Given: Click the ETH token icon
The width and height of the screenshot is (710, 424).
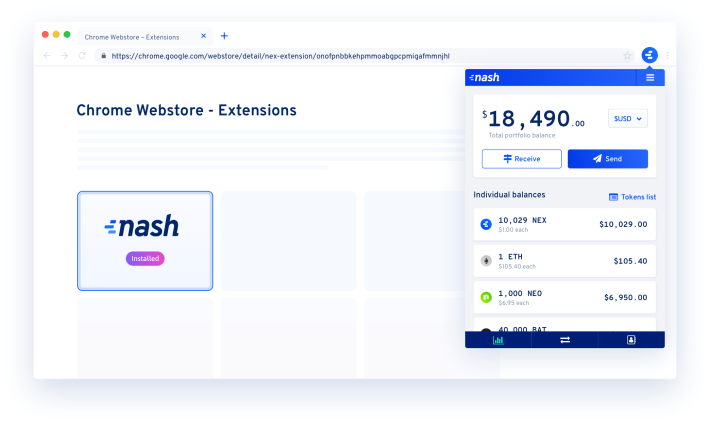Looking at the screenshot, I should 486,261.
